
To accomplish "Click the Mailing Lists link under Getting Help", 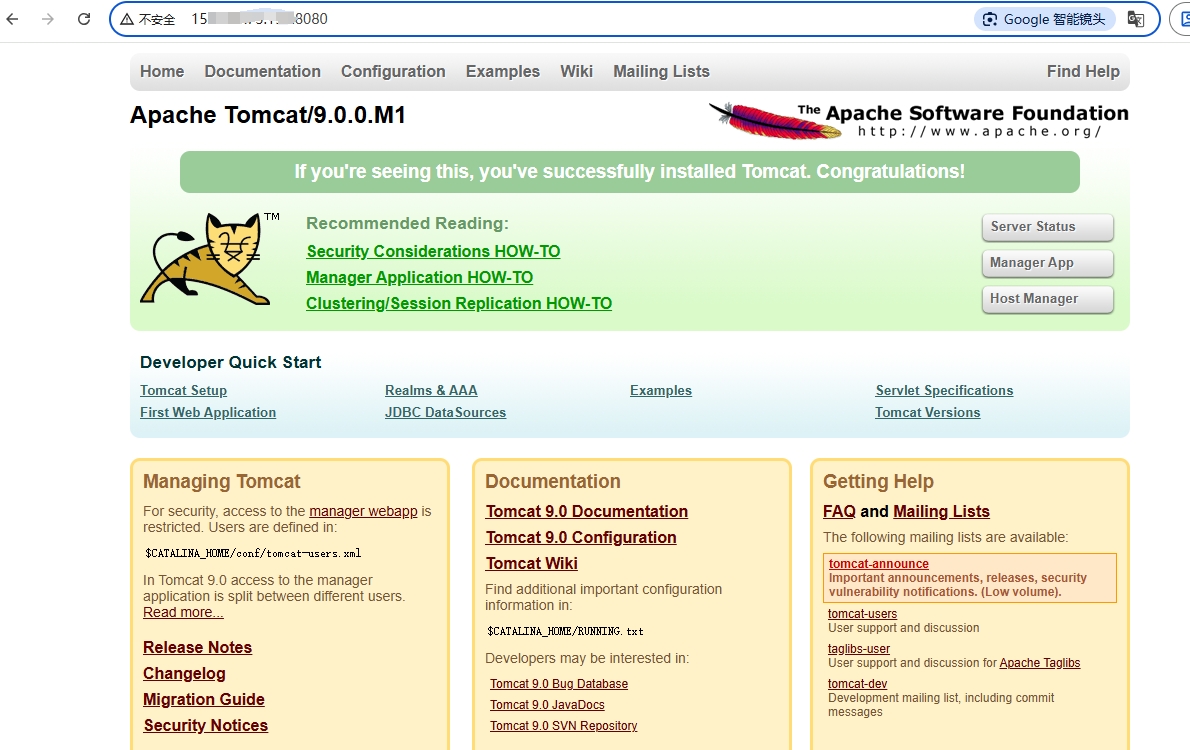I will tap(941, 512).
